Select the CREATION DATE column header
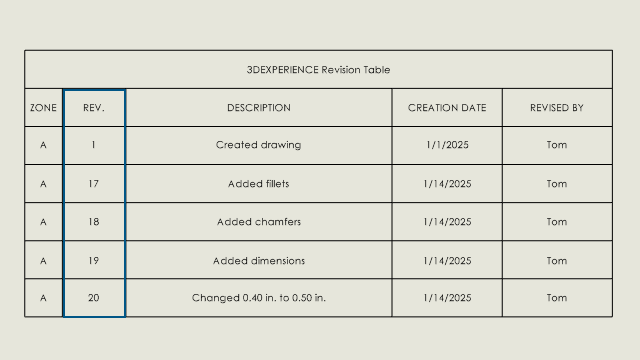This screenshot has width=640, height=360. [x=447, y=108]
